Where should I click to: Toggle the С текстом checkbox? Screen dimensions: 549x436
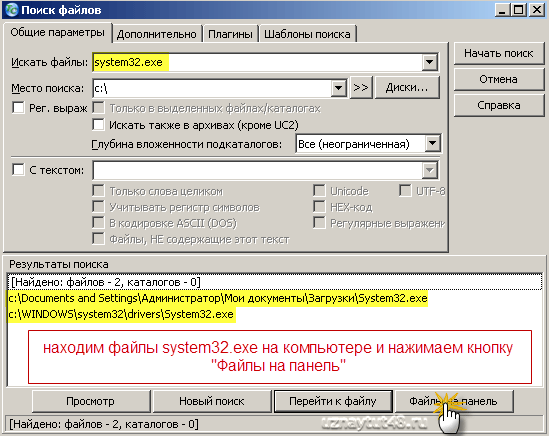coord(18,170)
